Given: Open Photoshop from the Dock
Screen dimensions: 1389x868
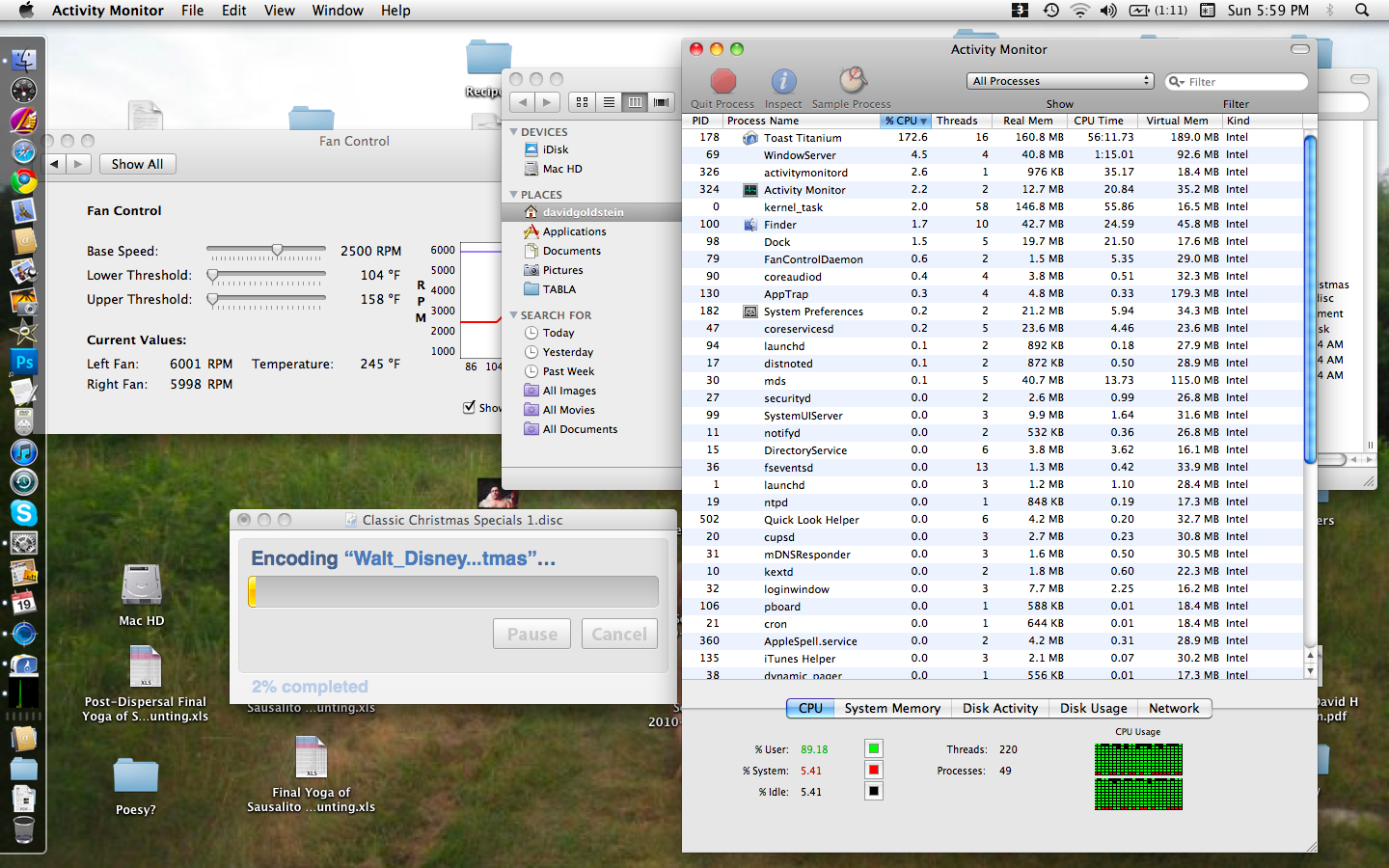Looking at the screenshot, I should tap(24, 363).
